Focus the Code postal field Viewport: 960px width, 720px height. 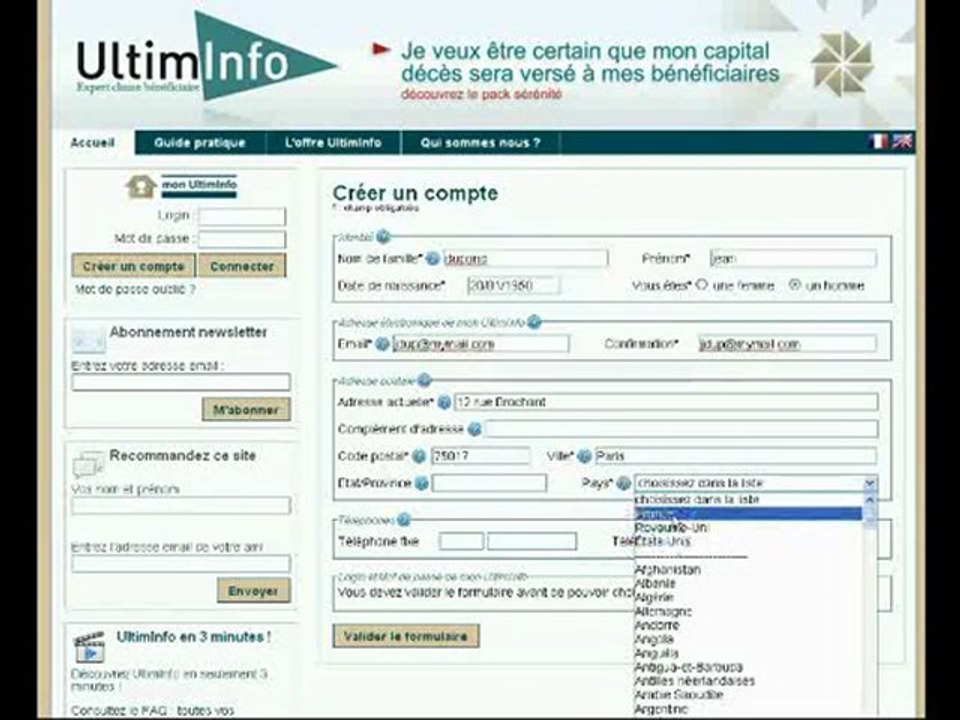[x=481, y=456]
